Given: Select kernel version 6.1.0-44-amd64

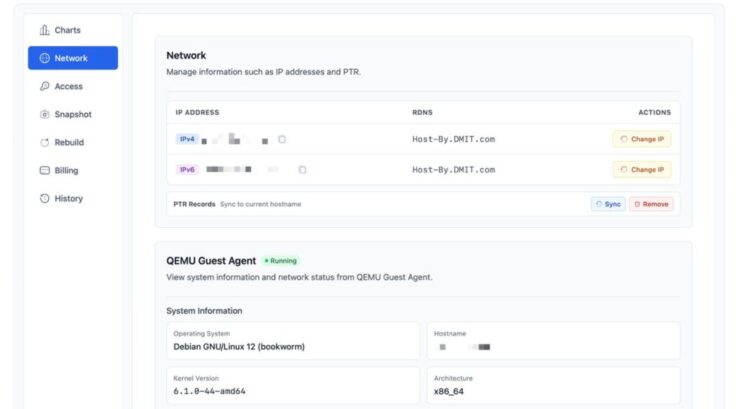Looking at the screenshot, I should point(209,391).
